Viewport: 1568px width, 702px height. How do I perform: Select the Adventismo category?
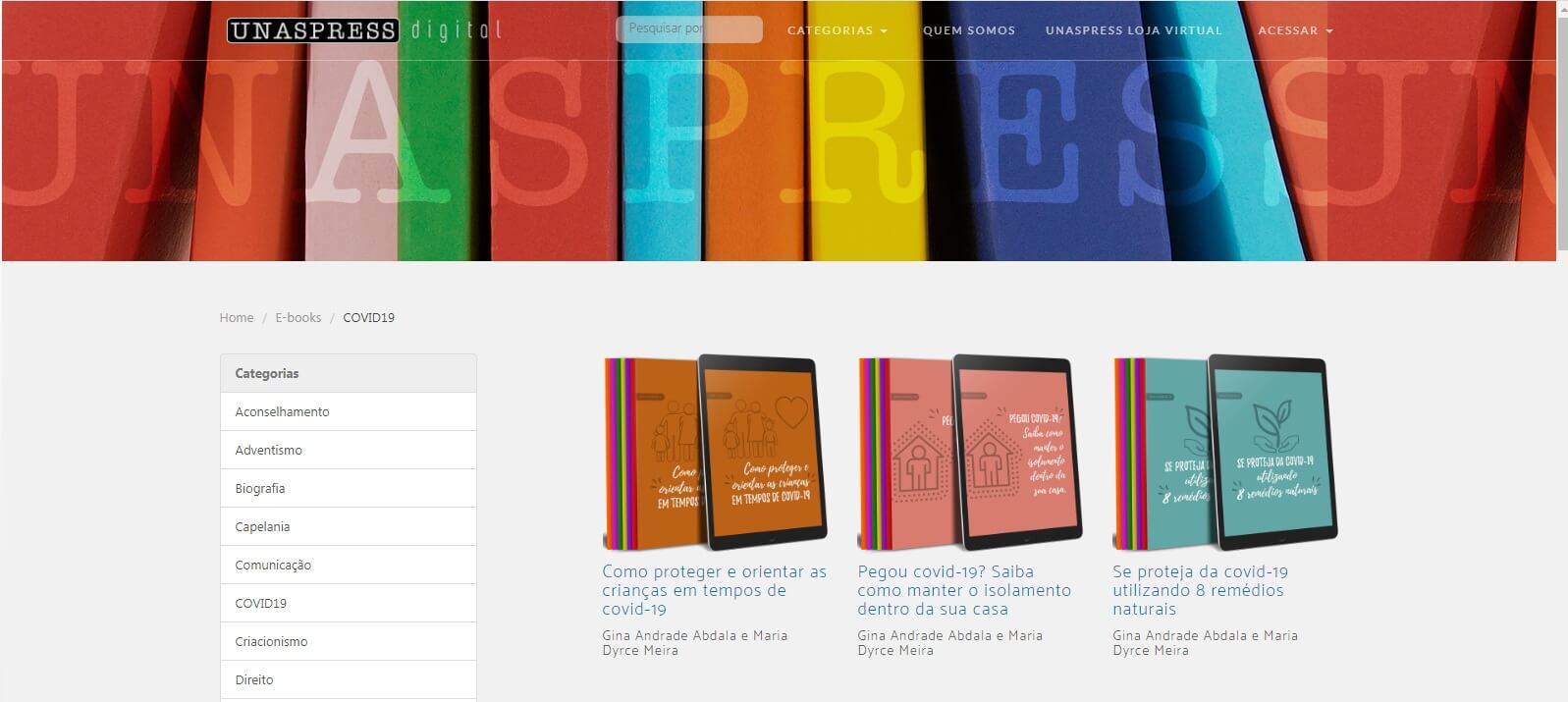coord(349,450)
